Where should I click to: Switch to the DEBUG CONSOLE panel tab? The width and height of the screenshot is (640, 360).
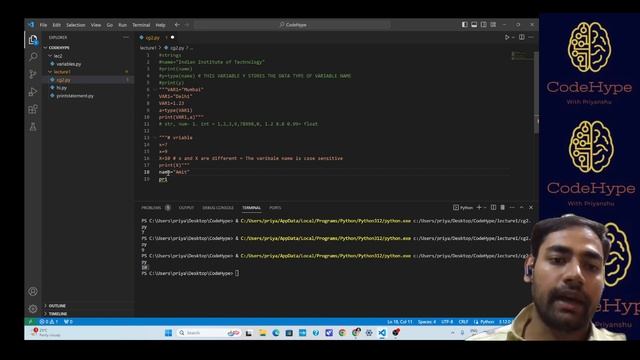coord(218,208)
